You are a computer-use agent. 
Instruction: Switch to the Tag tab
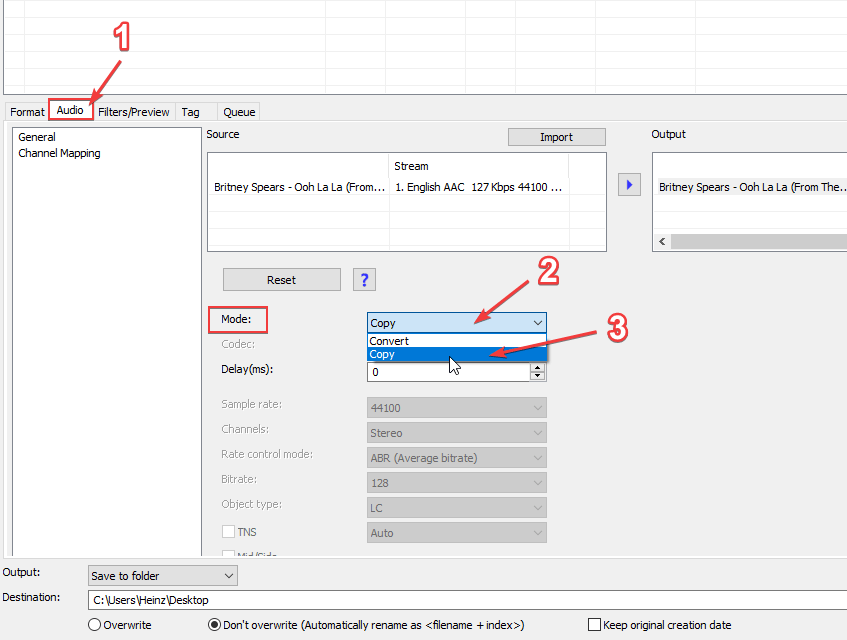(x=190, y=112)
